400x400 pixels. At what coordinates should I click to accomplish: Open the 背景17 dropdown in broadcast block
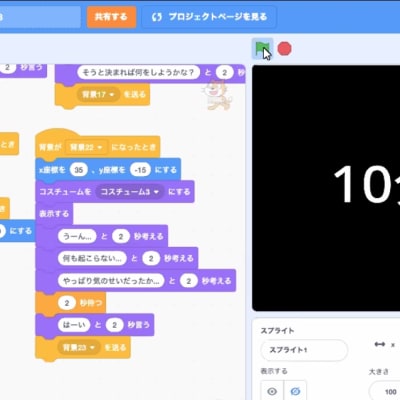(x=99, y=95)
